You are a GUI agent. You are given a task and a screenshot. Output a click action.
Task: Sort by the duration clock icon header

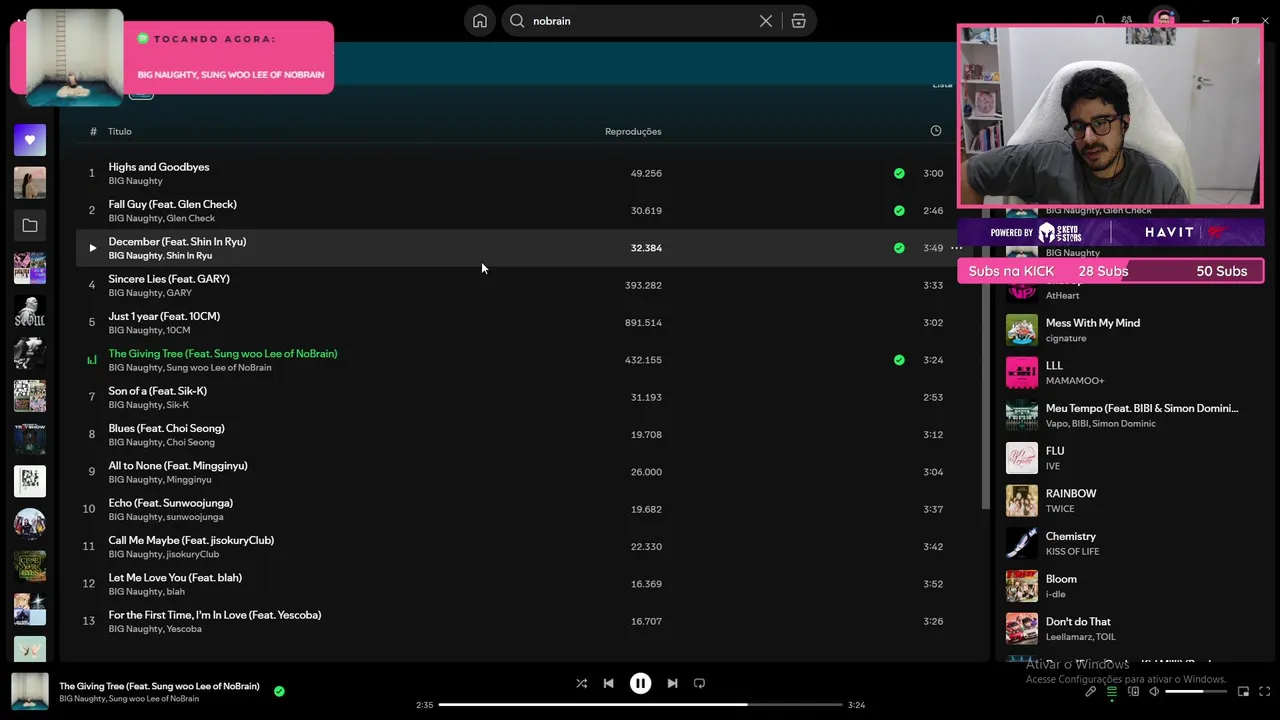936,131
